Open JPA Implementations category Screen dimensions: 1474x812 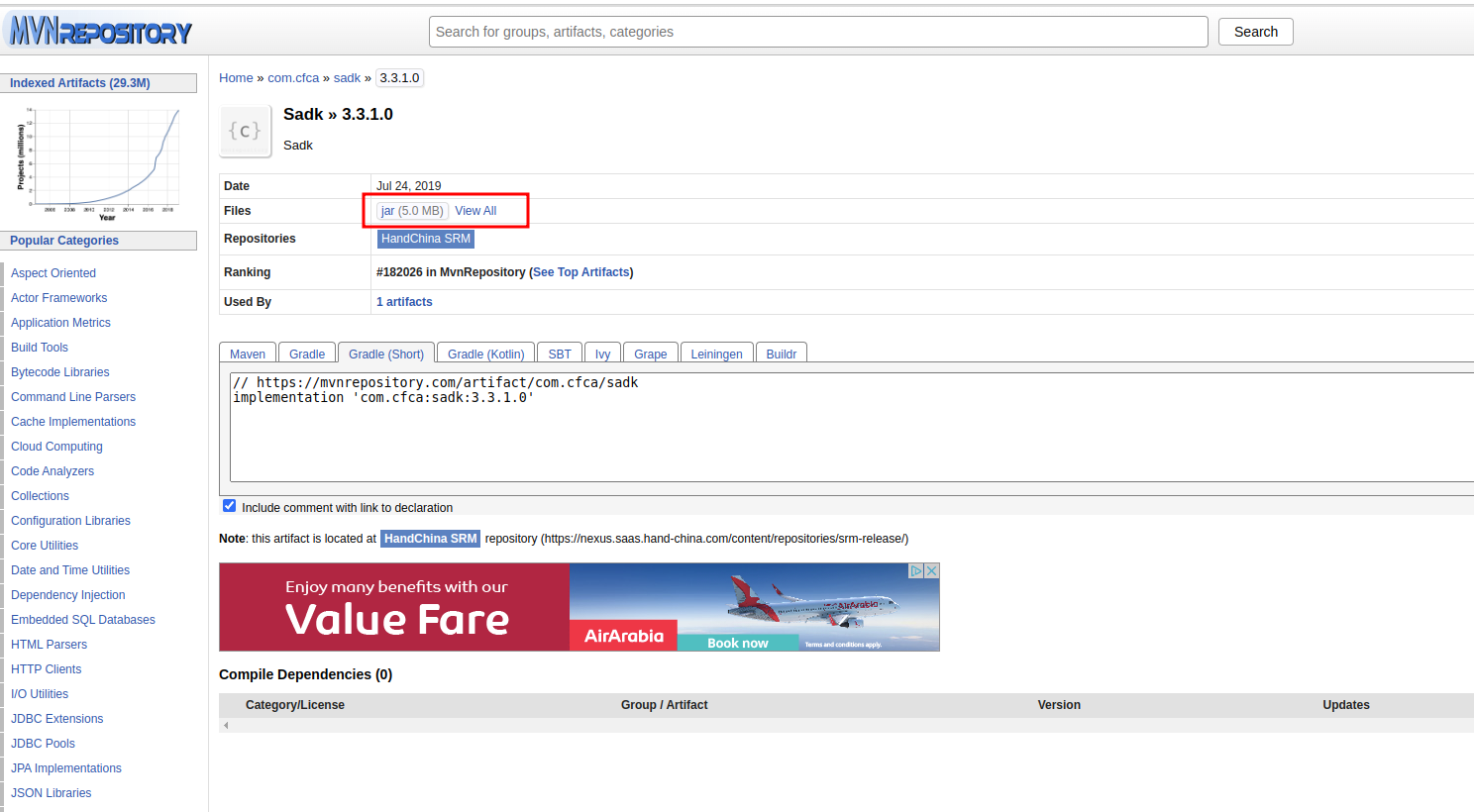(66, 768)
